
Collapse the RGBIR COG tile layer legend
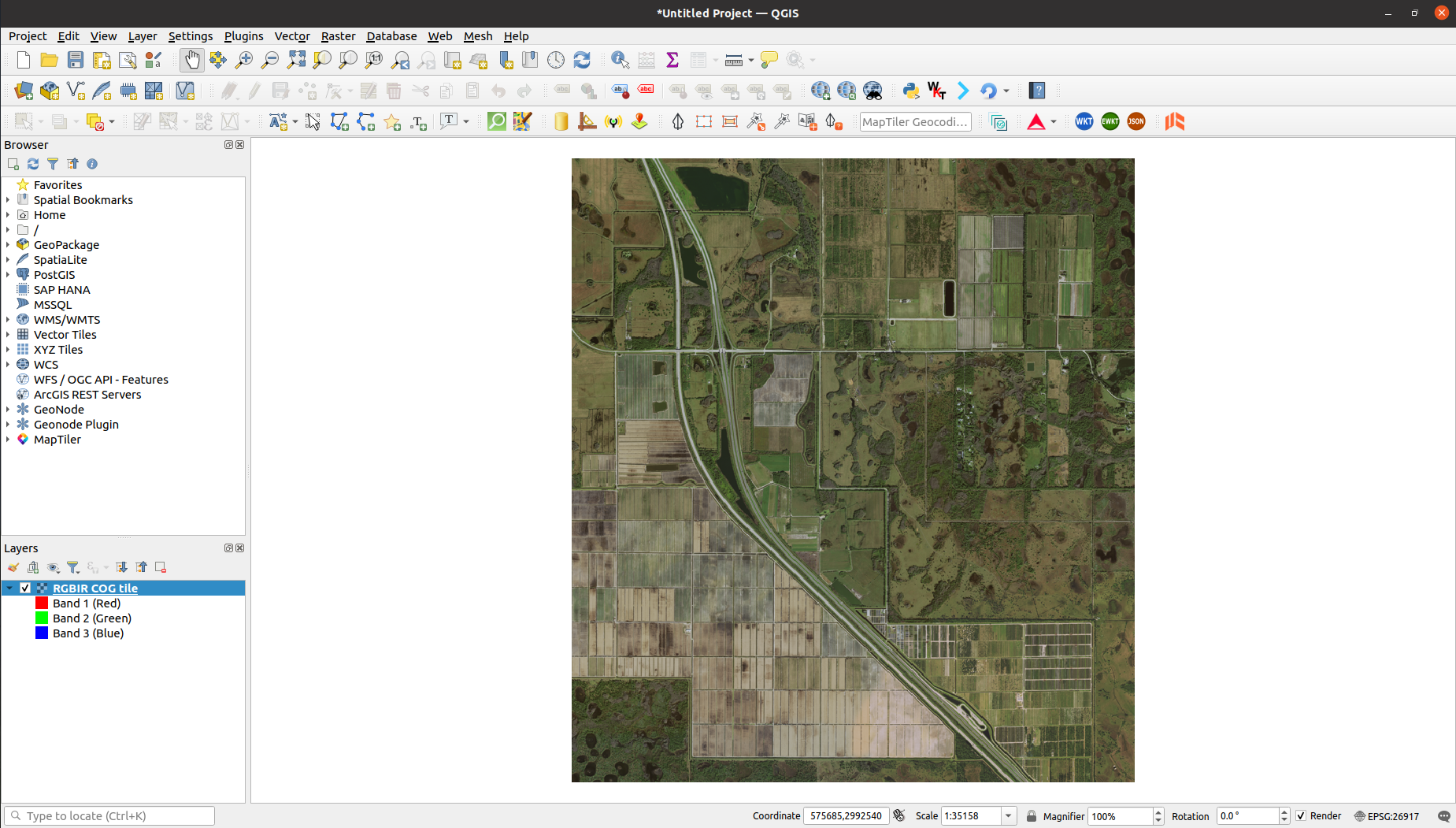coord(9,589)
